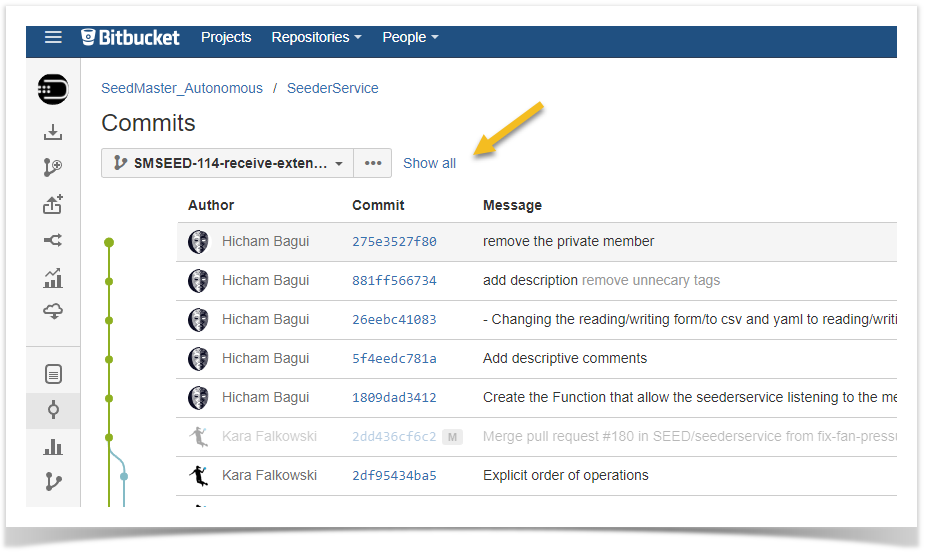
Task: Open the Source file icon in sidebar
Action: click(x=53, y=374)
